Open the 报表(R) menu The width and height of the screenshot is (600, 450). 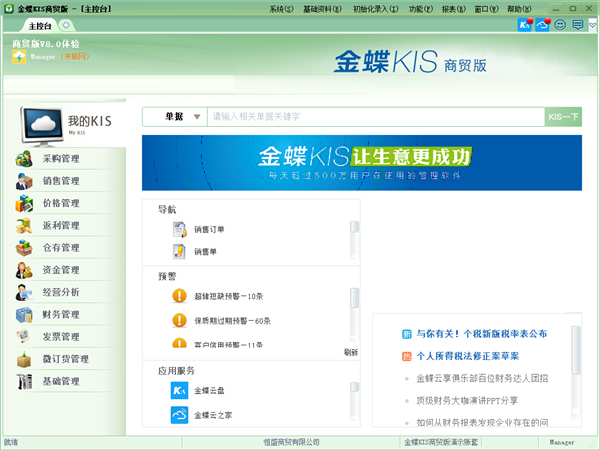point(454,9)
